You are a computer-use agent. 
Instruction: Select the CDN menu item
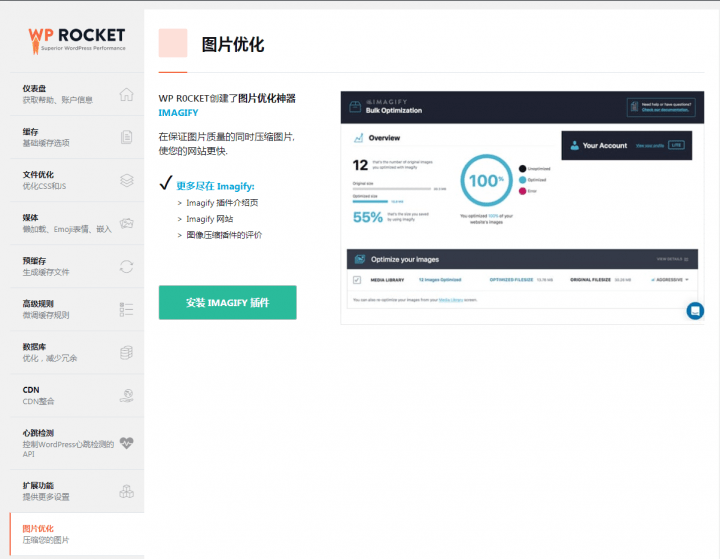77,395
